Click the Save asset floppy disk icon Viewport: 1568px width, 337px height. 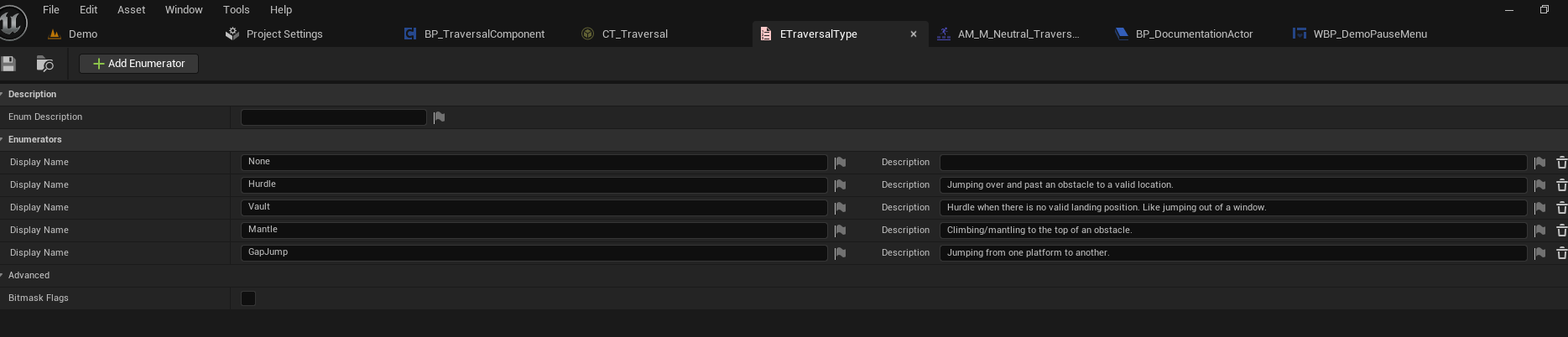pos(8,64)
